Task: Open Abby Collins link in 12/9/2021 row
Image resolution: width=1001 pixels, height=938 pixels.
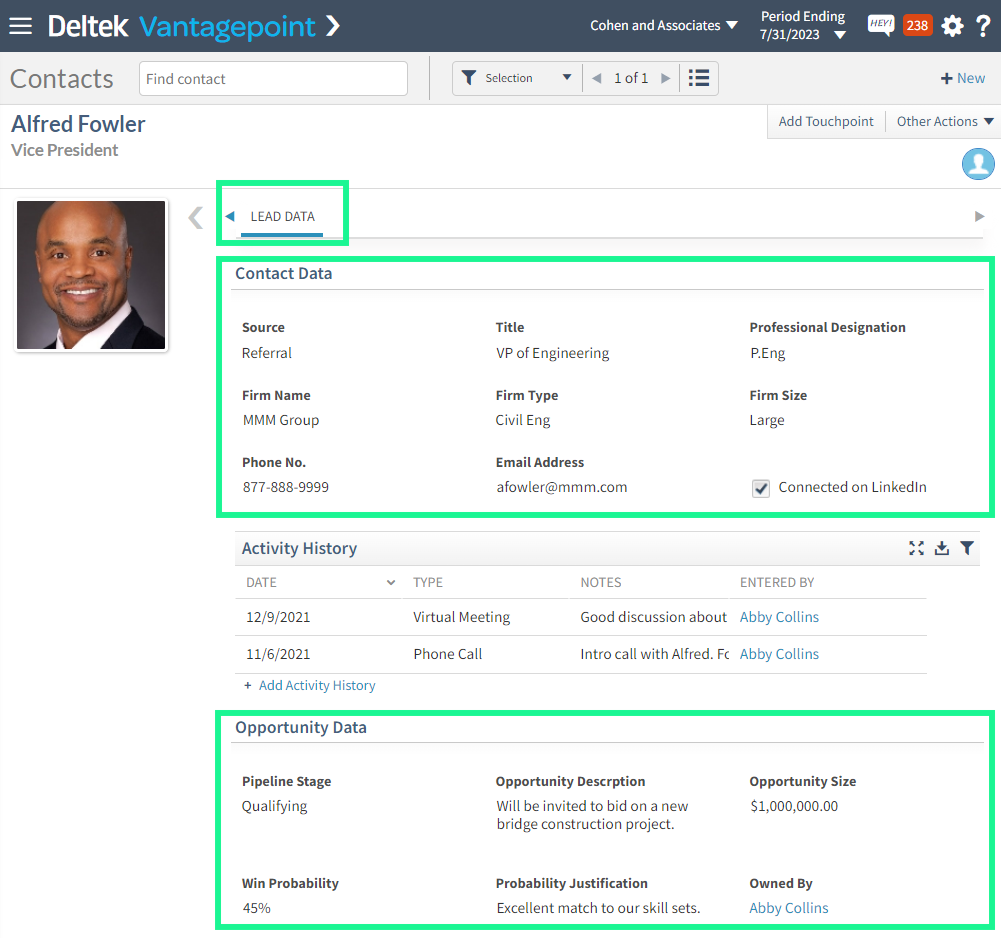Action: pos(779,617)
